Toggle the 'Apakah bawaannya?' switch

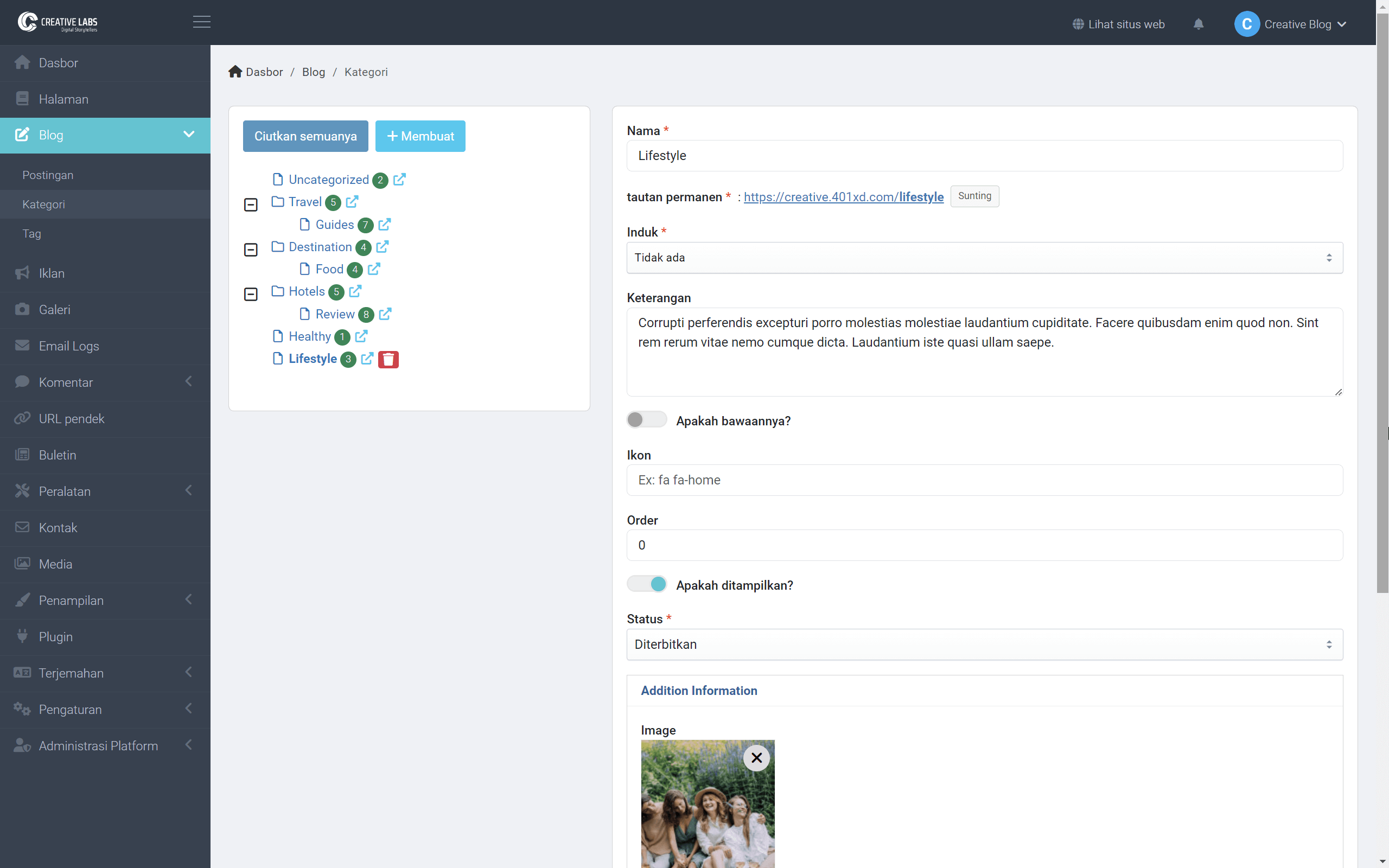(646, 420)
